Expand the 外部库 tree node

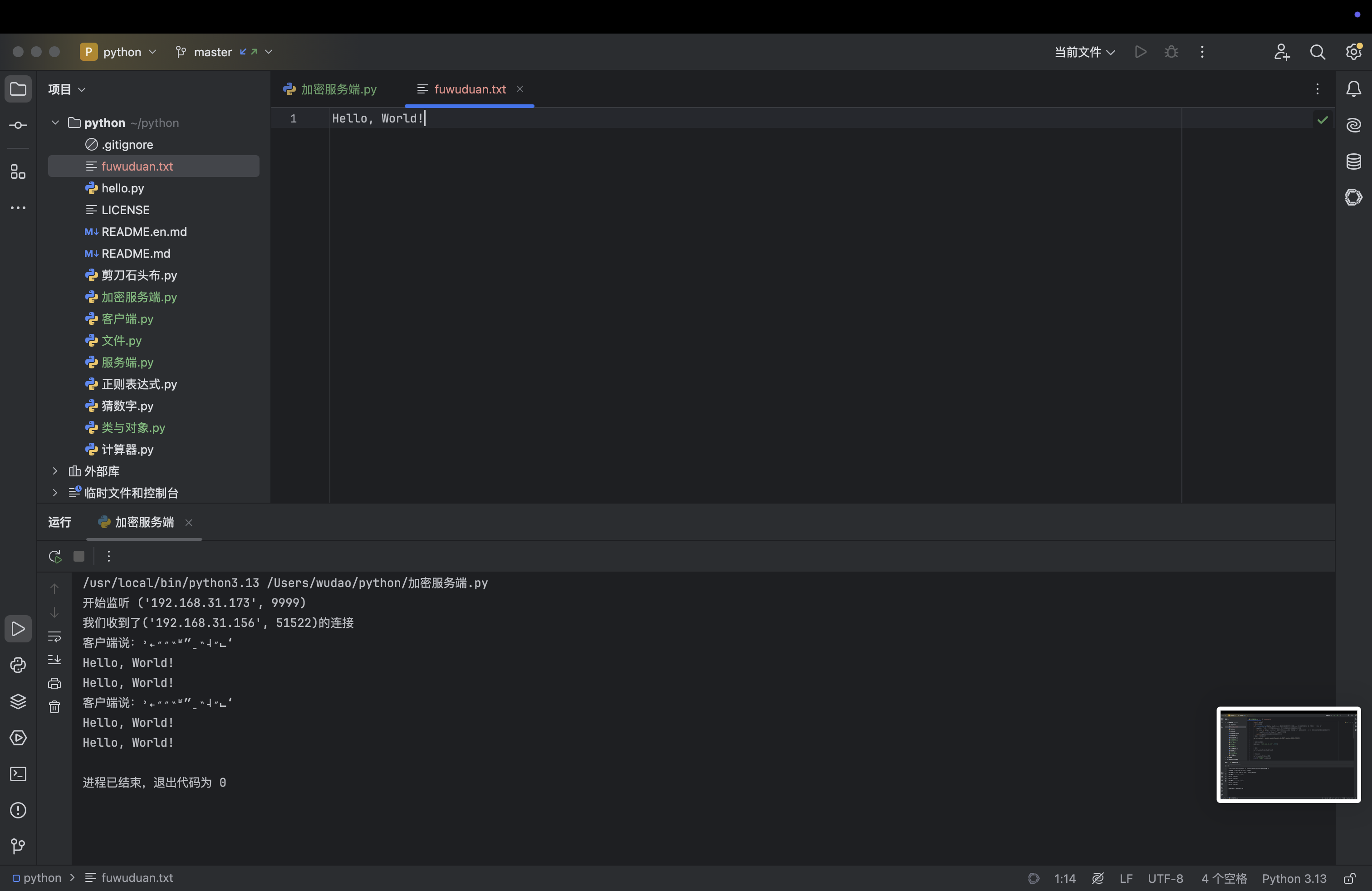click(x=55, y=471)
